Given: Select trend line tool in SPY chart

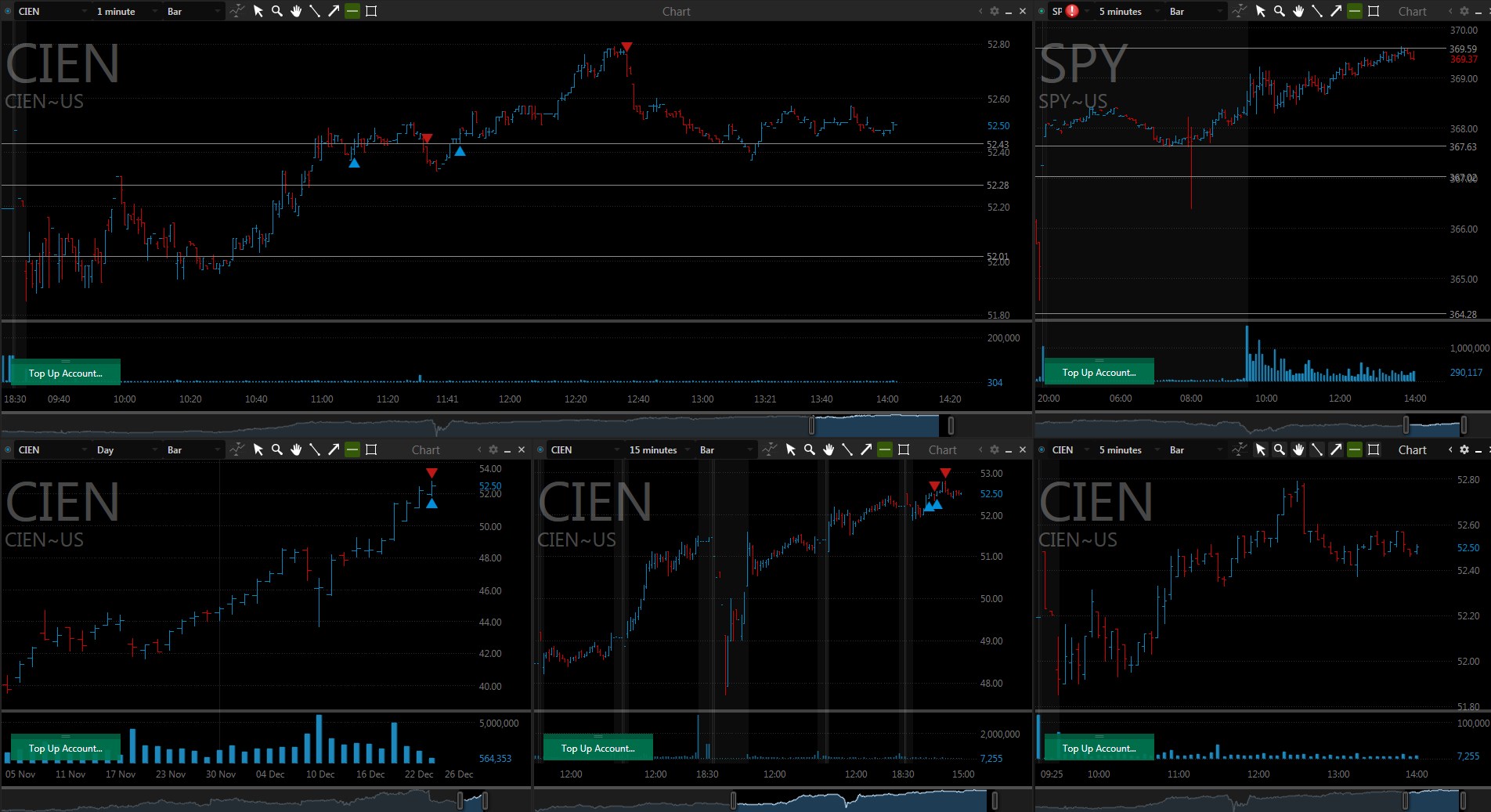Looking at the screenshot, I should (x=1317, y=11).
